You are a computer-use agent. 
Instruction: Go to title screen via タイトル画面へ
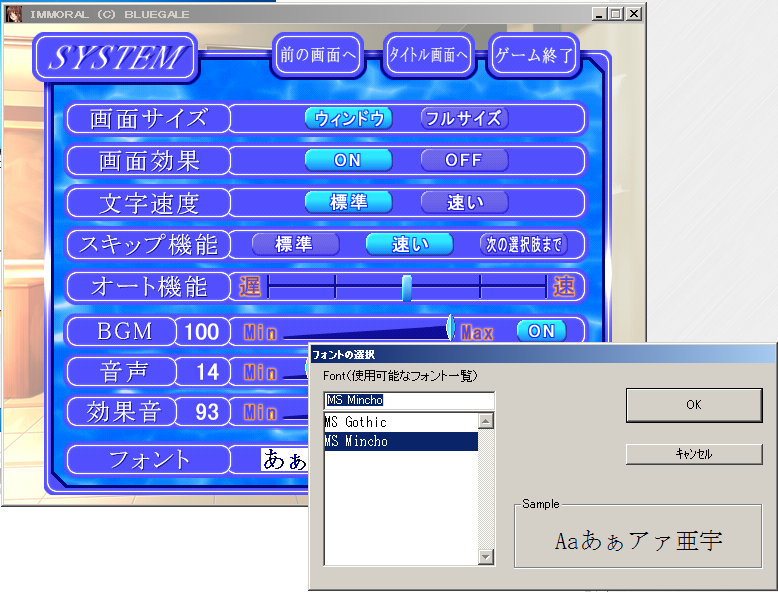[x=428, y=55]
